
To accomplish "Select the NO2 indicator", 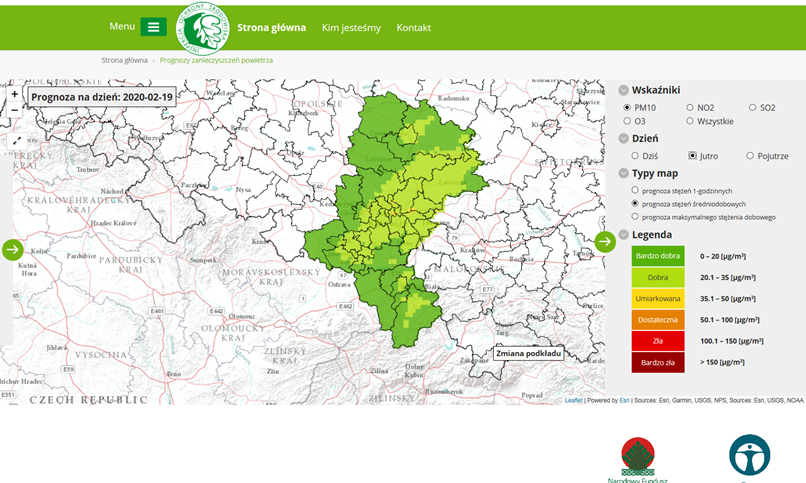I will coord(690,107).
